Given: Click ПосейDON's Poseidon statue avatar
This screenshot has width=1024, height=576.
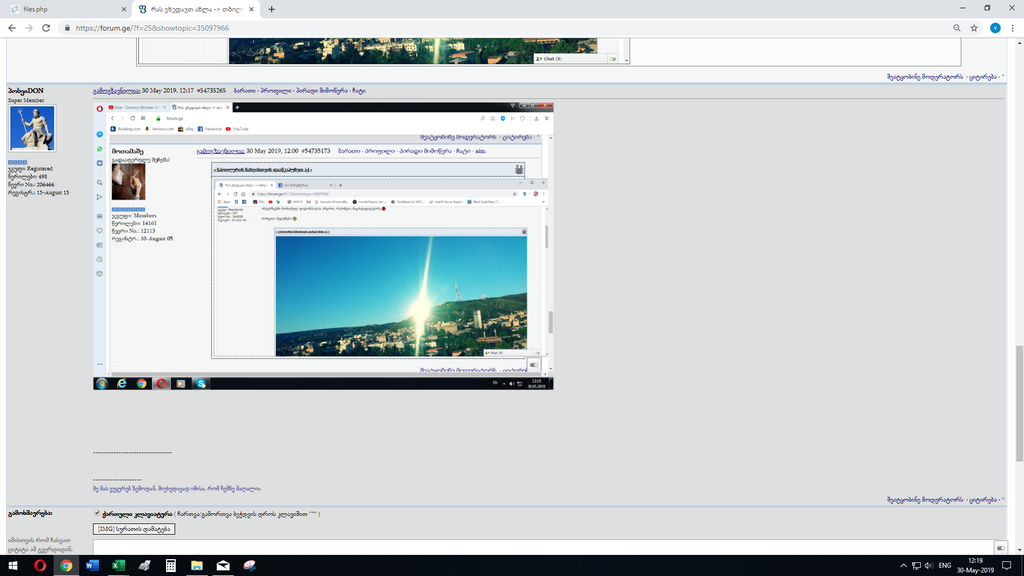Looking at the screenshot, I should click(x=32, y=128).
